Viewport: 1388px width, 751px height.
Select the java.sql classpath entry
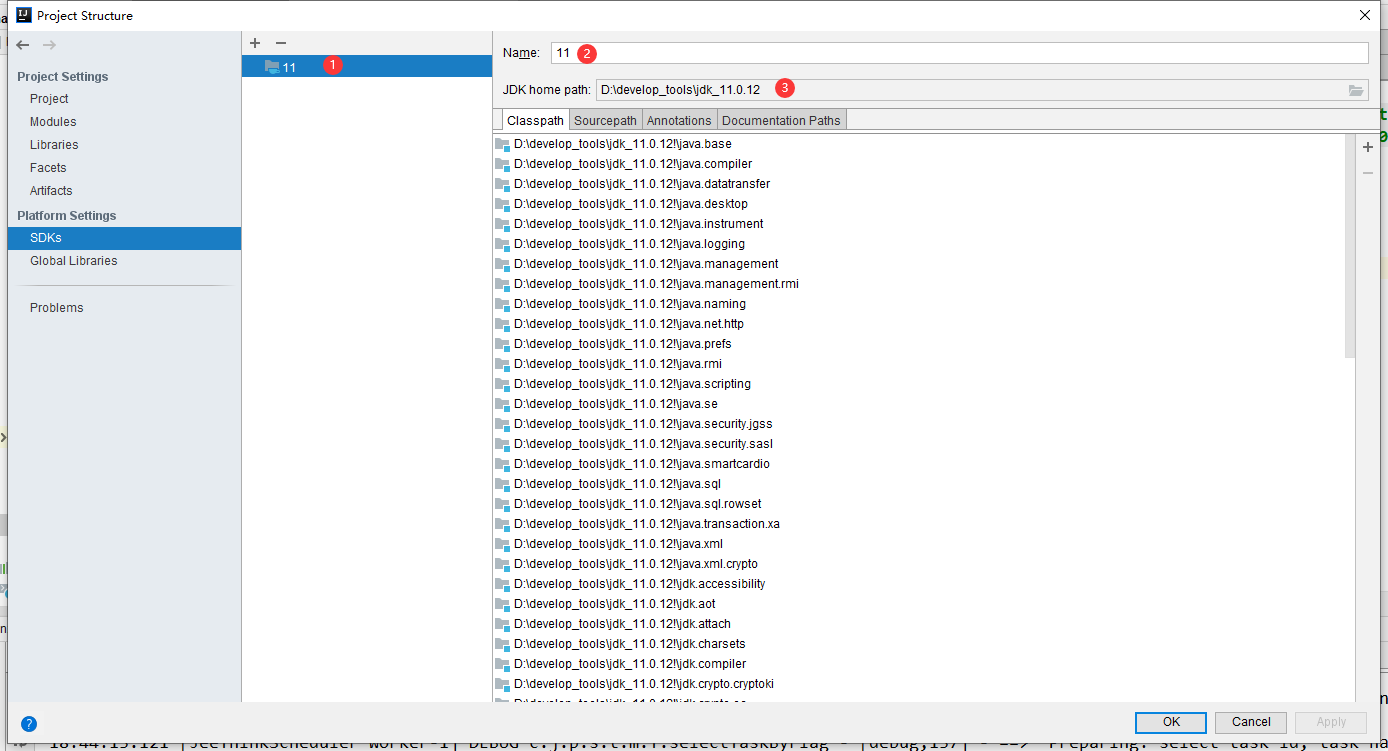click(x=607, y=484)
